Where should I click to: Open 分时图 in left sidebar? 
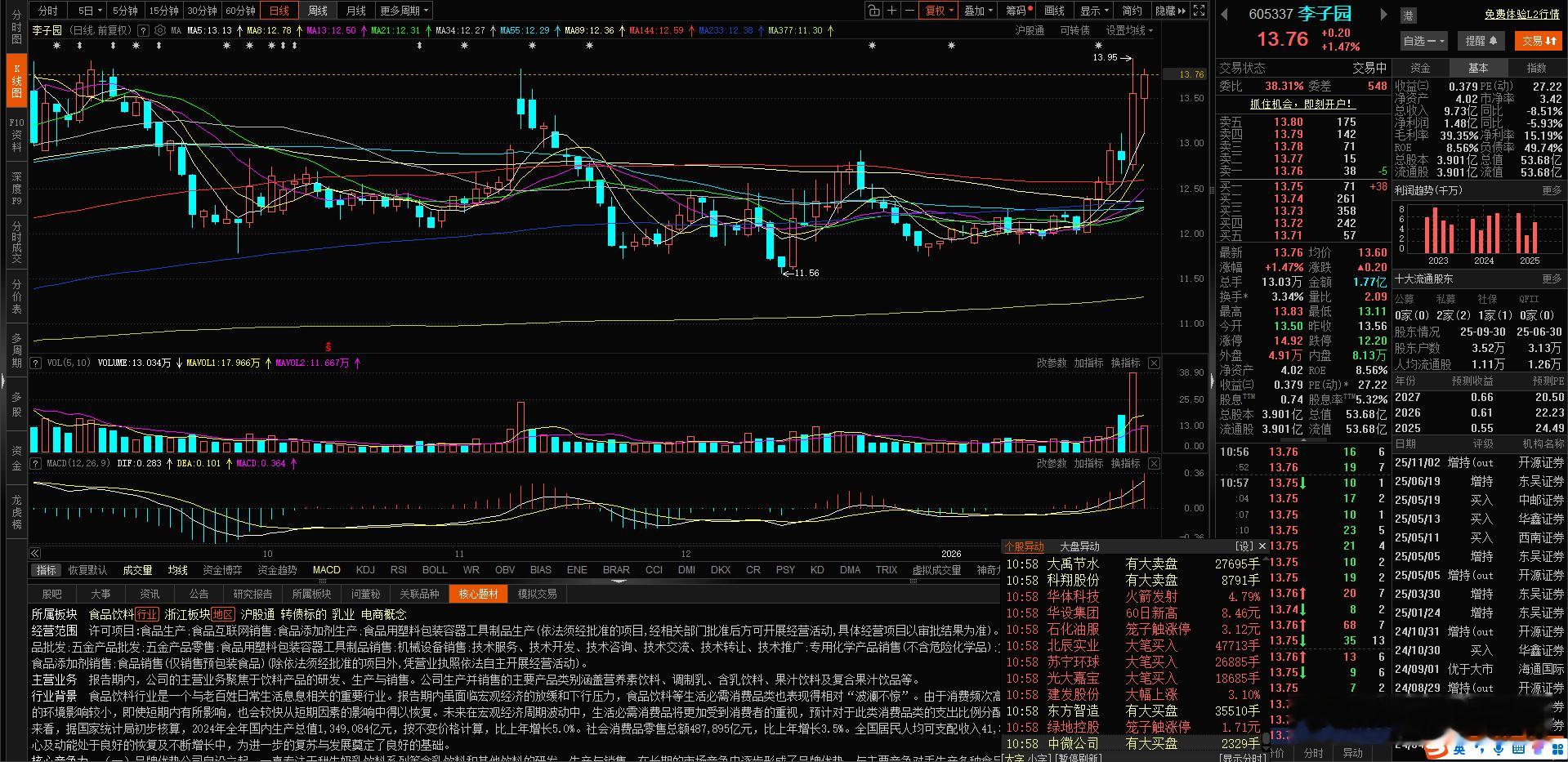[x=16, y=28]
